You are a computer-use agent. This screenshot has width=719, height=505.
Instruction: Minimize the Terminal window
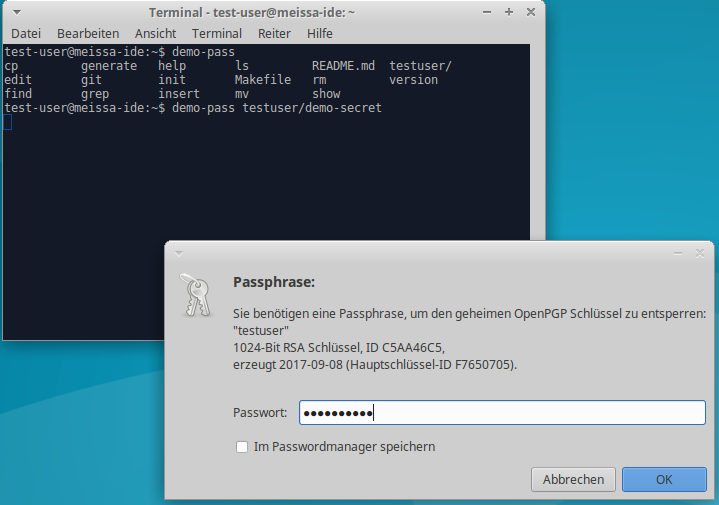[486, 12]
